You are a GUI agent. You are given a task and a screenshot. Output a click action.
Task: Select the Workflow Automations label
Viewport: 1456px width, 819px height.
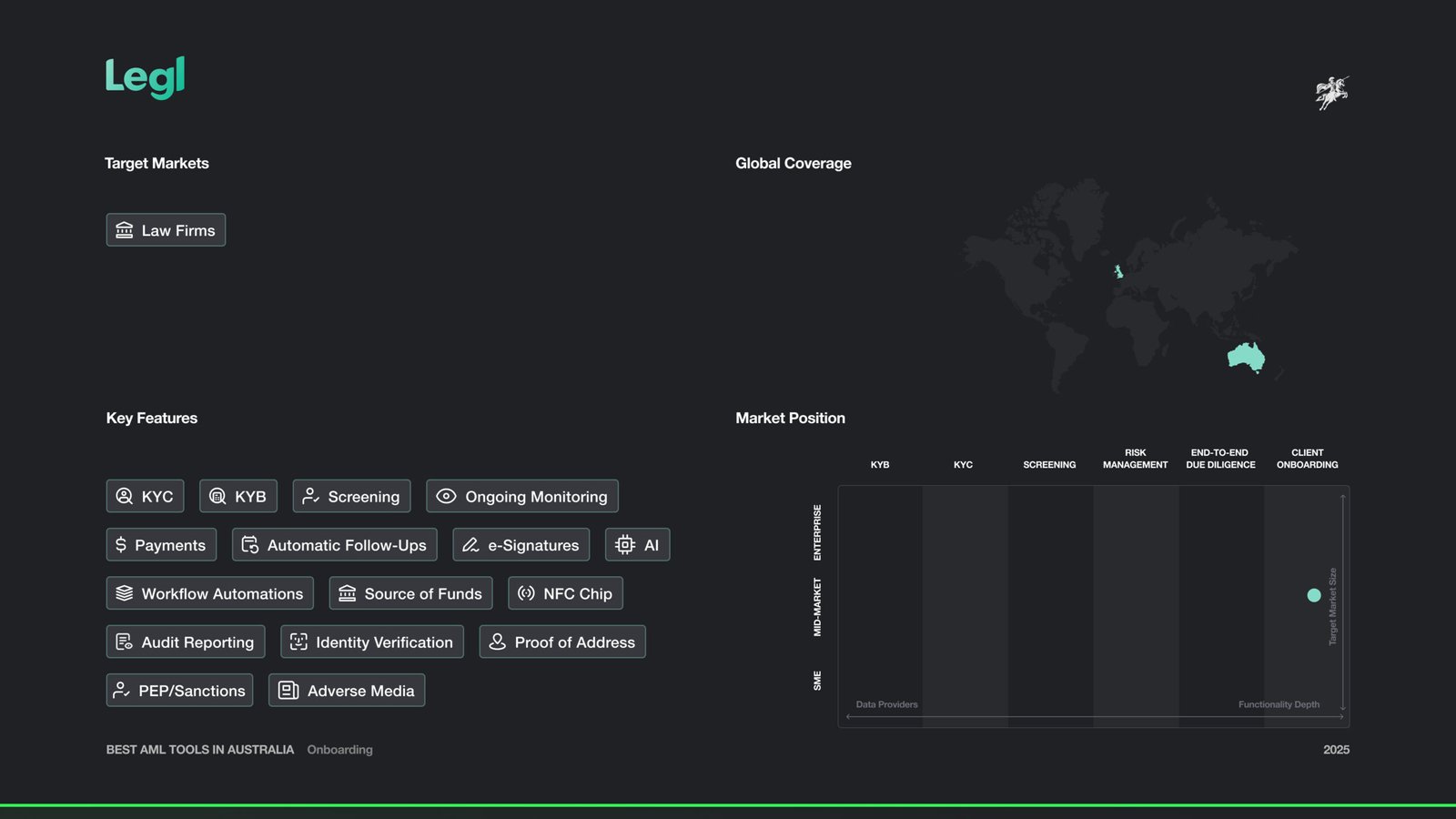point(222,593)
